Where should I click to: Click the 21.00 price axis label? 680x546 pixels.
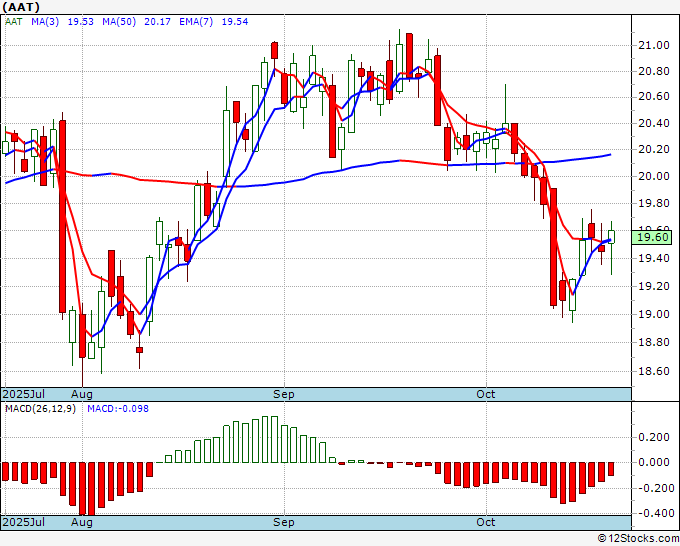[654, 45]
